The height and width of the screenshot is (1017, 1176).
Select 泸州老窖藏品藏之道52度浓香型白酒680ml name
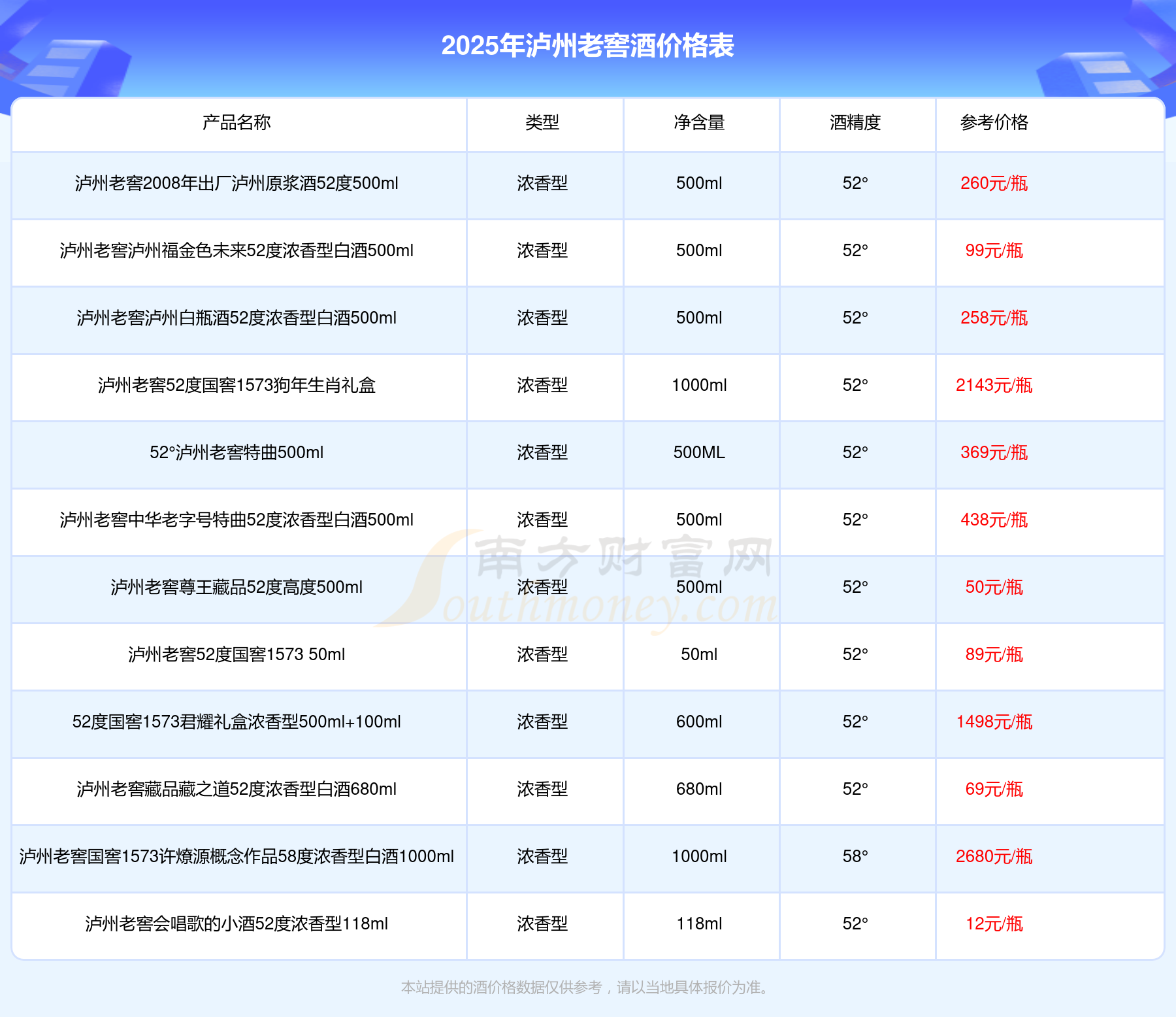pyautogui.click(x=237, y=790)
